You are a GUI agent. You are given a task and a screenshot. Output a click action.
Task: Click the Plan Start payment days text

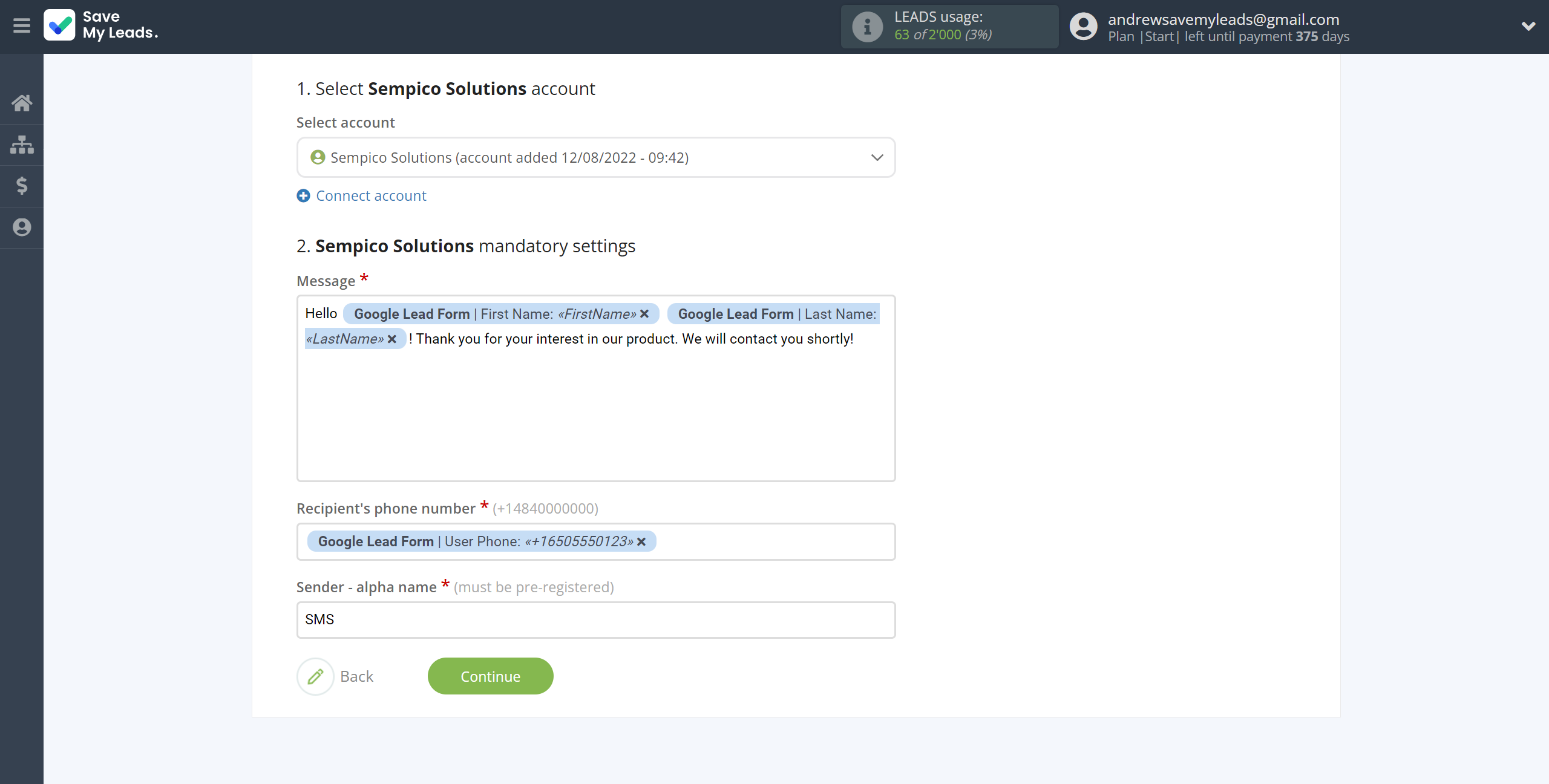[x=1228, y=36]
